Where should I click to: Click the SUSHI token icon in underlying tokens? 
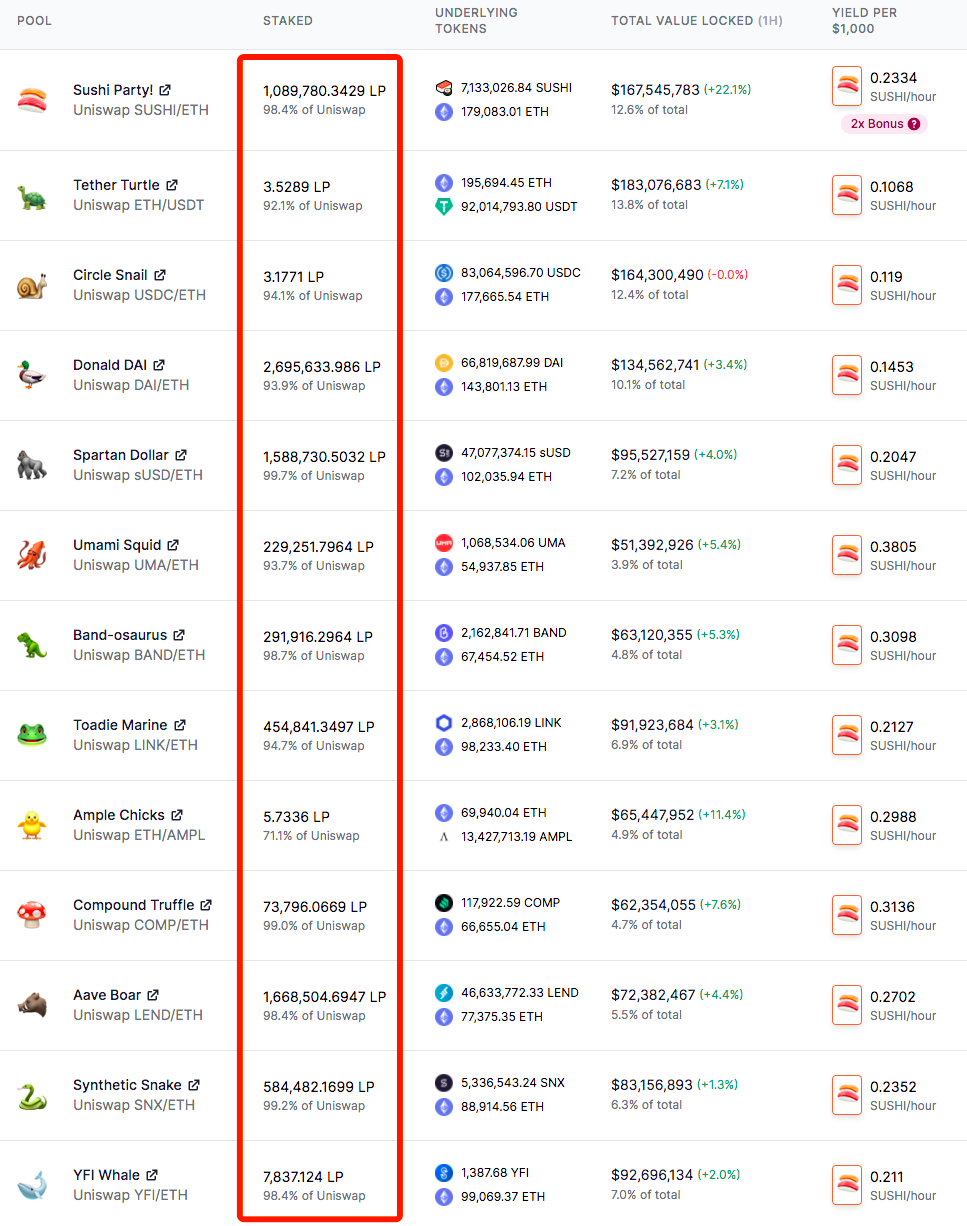tap(444, 88)
